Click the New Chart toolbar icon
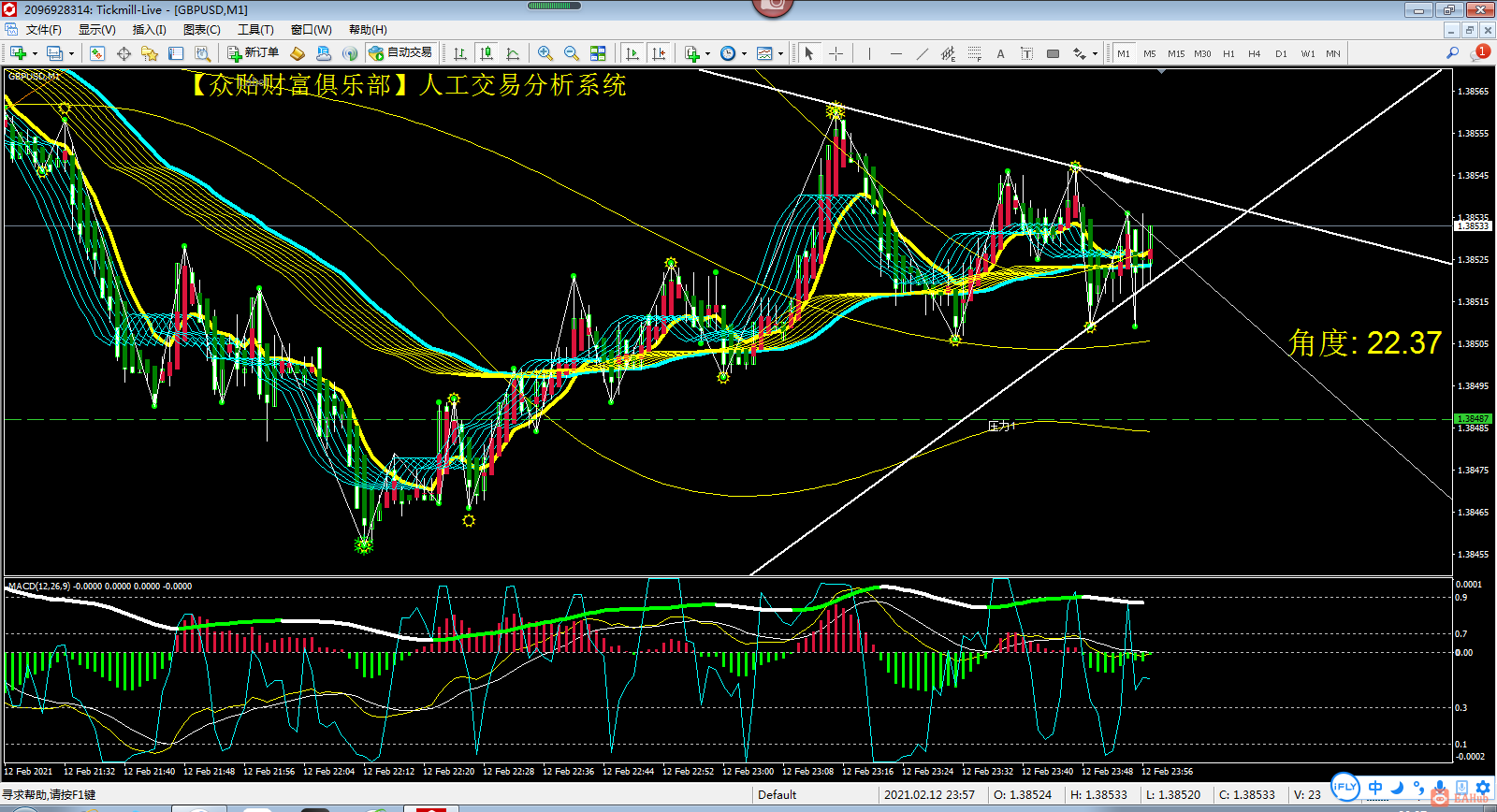 [x=18, y=53]
